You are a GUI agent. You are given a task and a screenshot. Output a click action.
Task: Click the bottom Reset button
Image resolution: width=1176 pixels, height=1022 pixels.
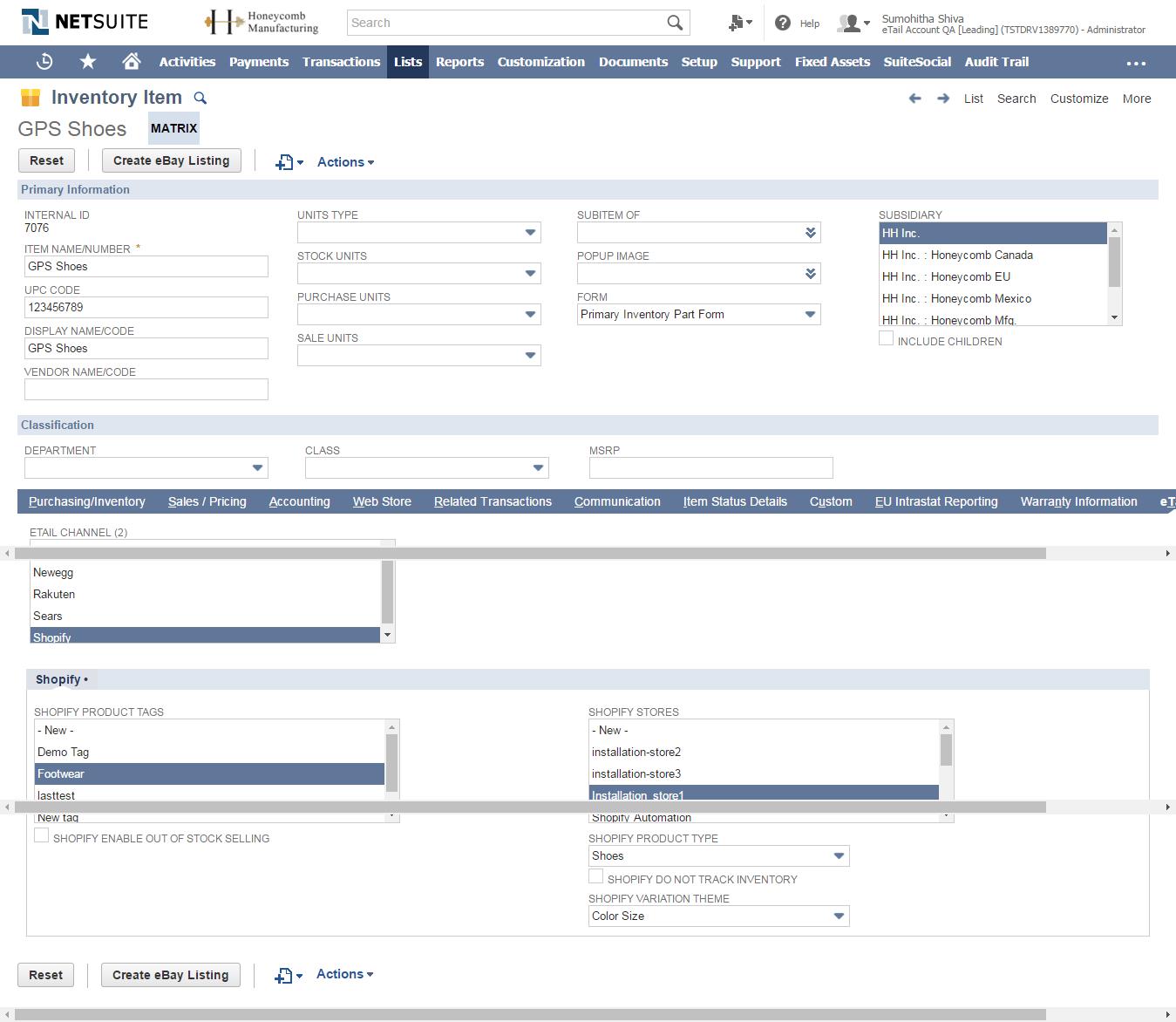click(46, 975)
